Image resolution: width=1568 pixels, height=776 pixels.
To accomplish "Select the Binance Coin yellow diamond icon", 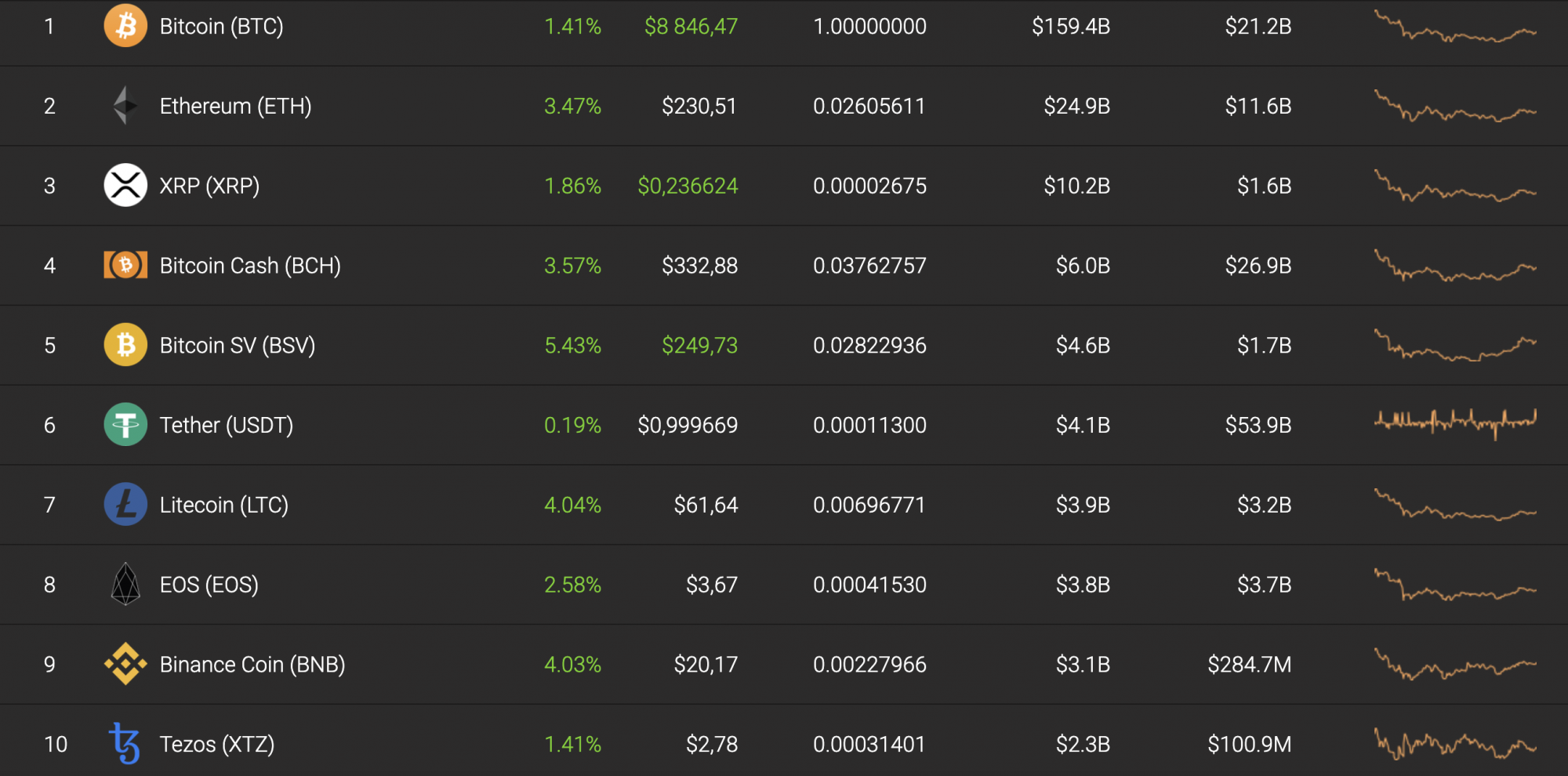I will [125, 664].
